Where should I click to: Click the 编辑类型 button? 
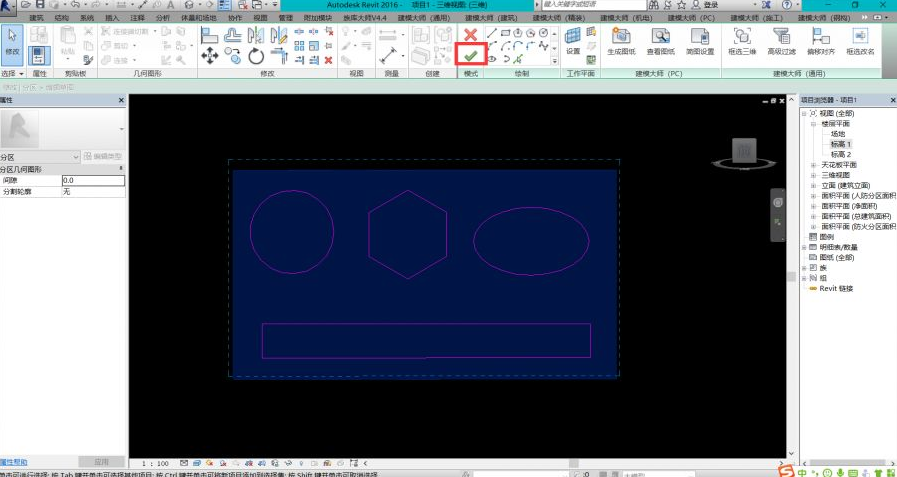[x=103, y=157]
